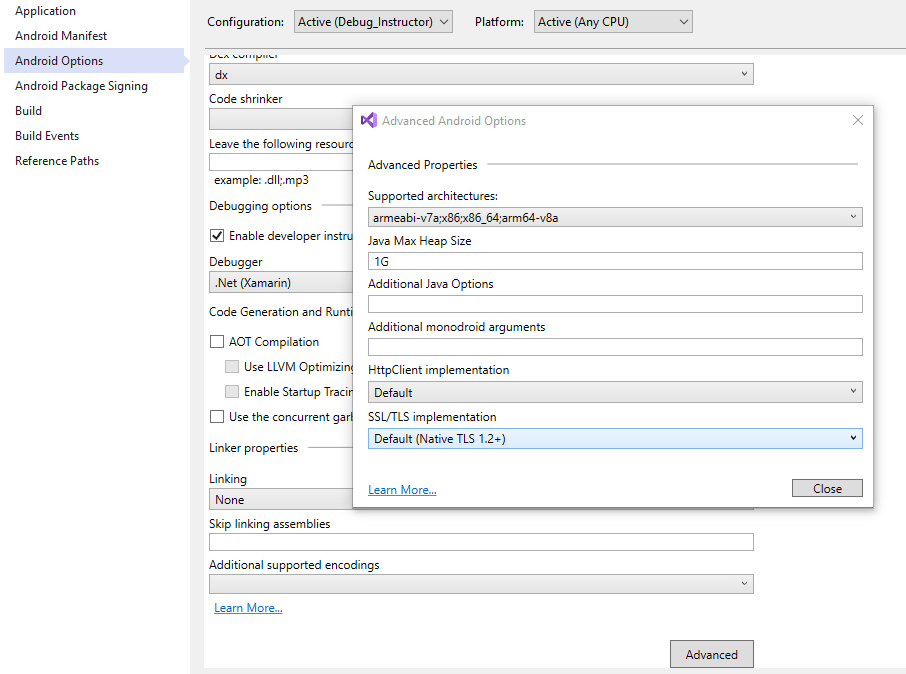Follow Learn More link inside the dialog
This screenshot has width=906, height=674.
point(402,490)
